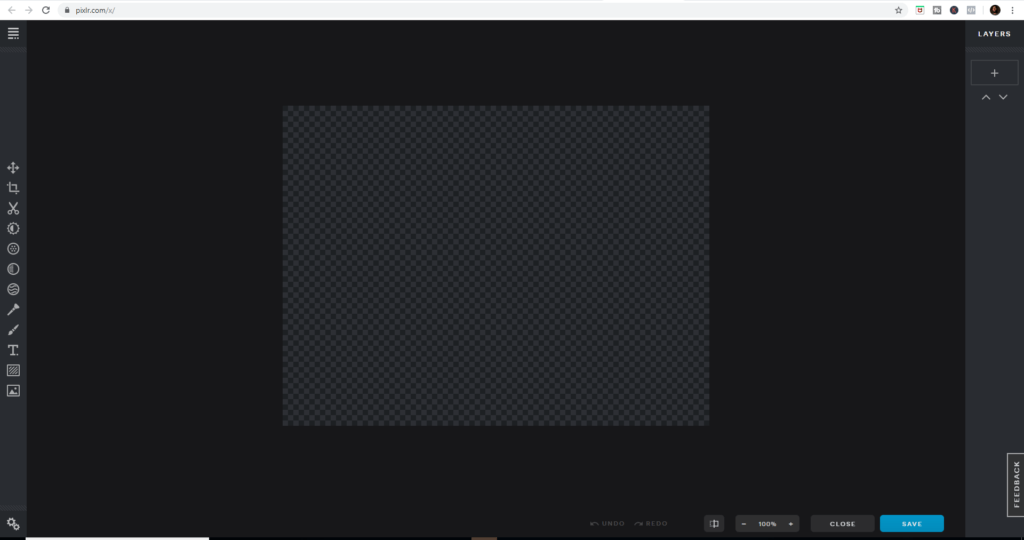Open the hamburger main menu
The height and width of the screenshot is (540, 1024).
pyautogui.click(x=13, y=33)
